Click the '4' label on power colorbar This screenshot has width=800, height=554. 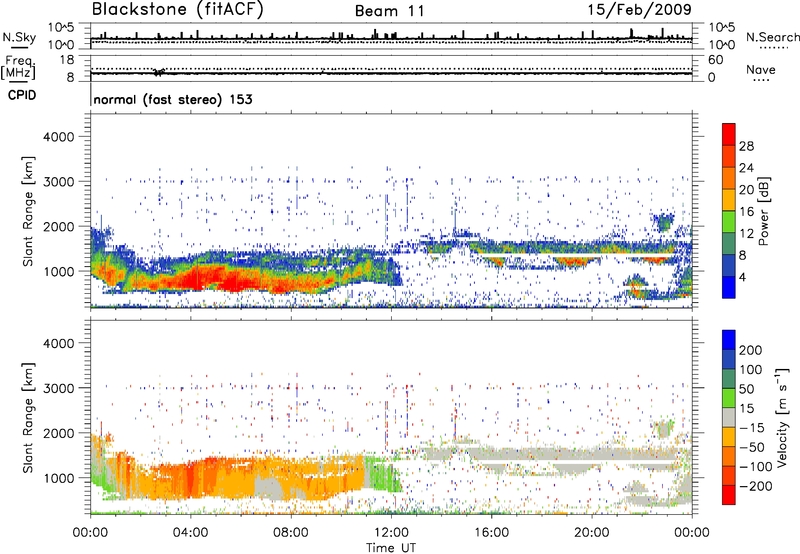point(742,277)
